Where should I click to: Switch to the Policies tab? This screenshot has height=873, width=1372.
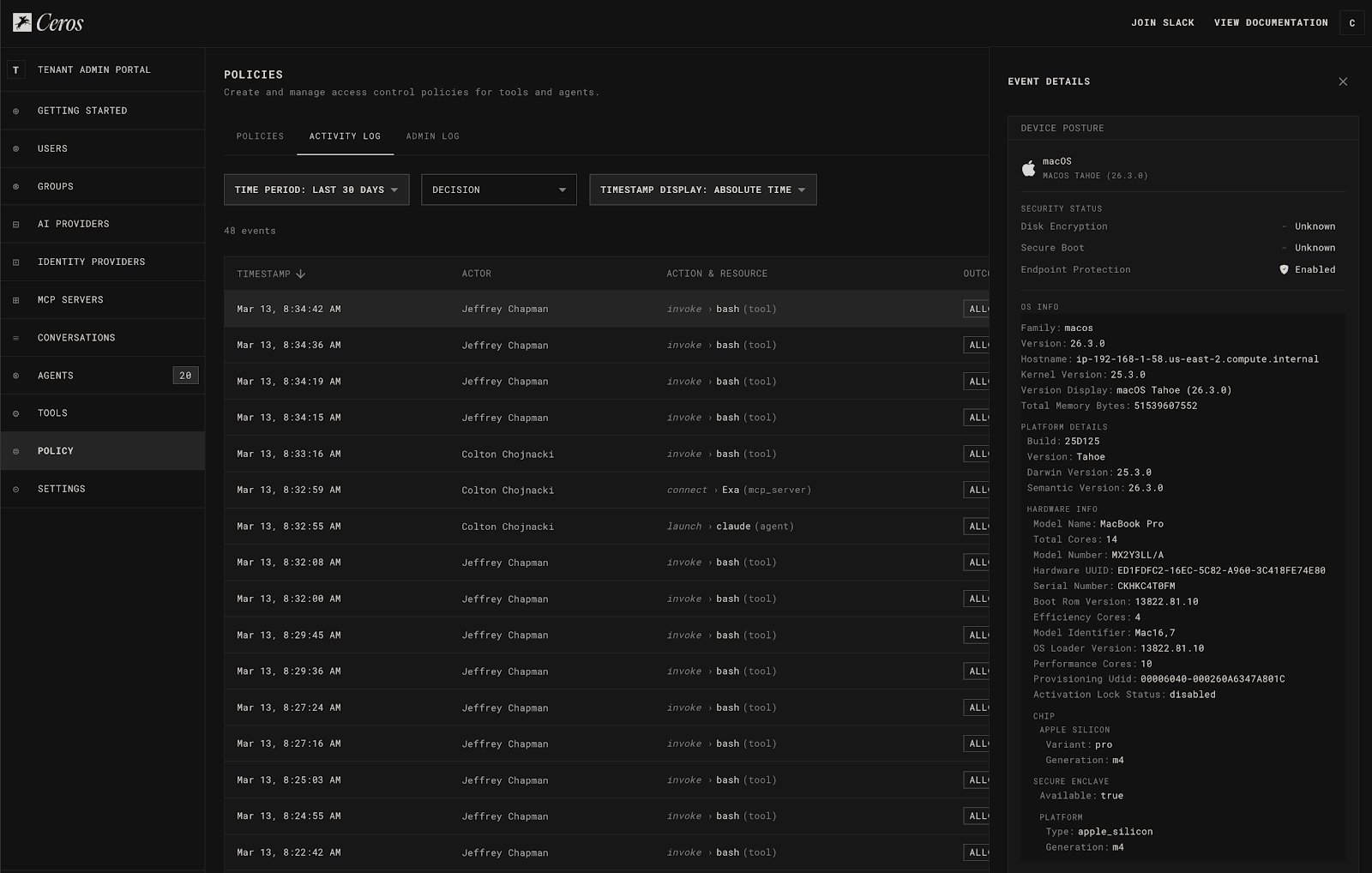[x=260, y=136]
